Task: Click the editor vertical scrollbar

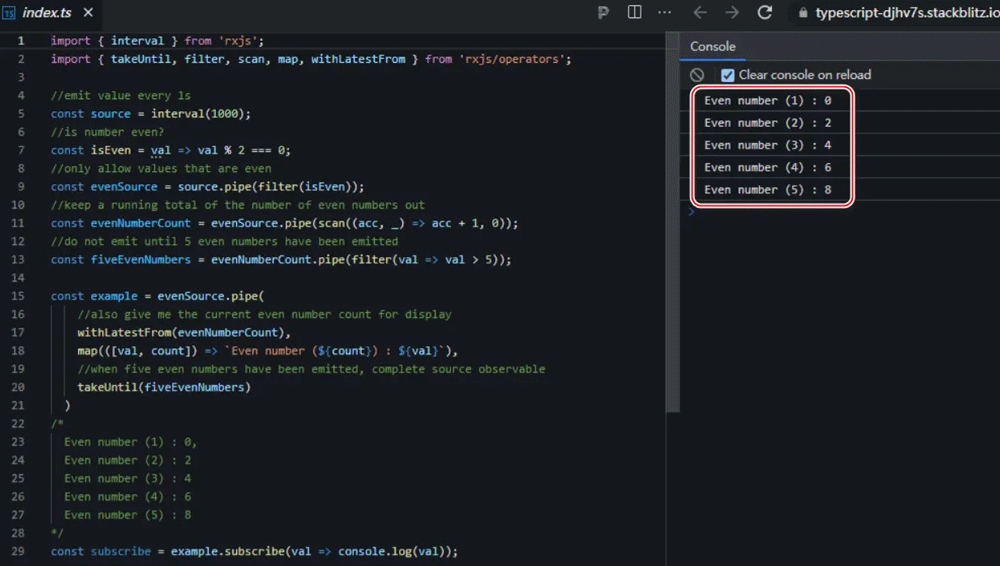Action: click(x=672, y=223)
